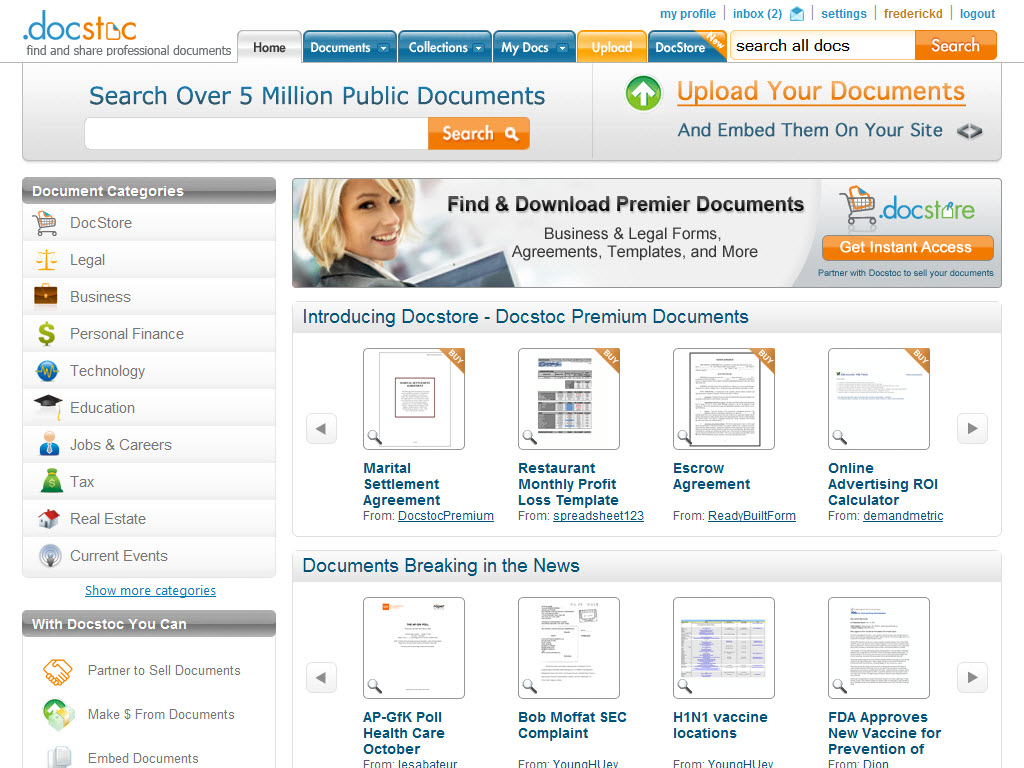Viewport: 1024px width, 768px height.
Task: Open the inbox envelope icon
Action: (x=796, y=13)
